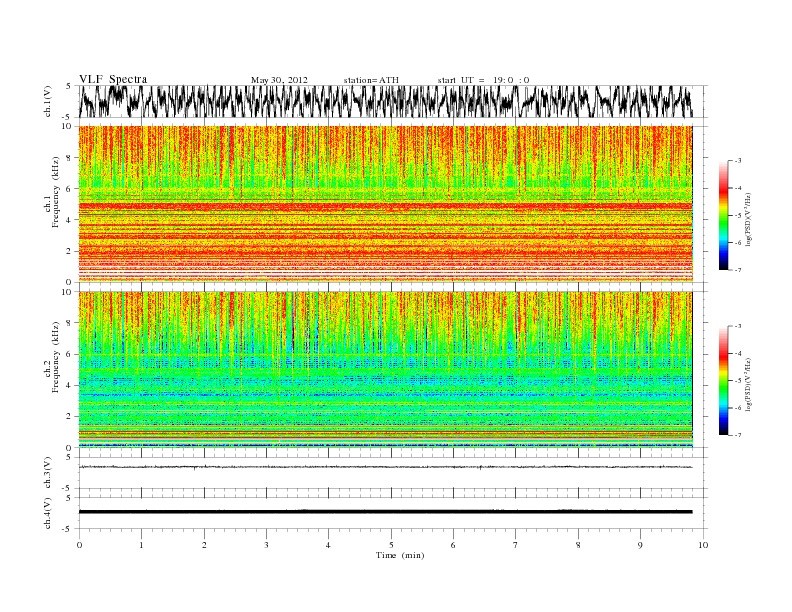This screenshot has height=612, width=792.
Task: Click the 'VLF Spectra' title text
Action: [113, 79]
